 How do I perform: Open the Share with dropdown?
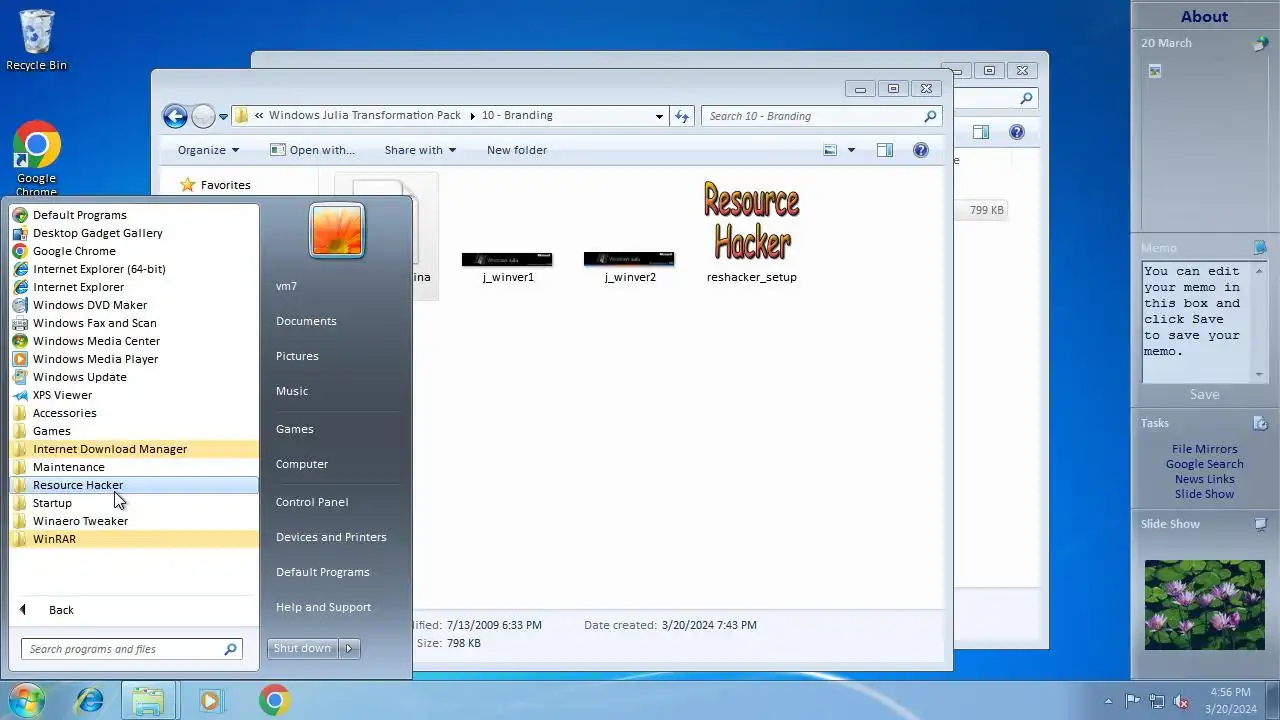(420, 150)
